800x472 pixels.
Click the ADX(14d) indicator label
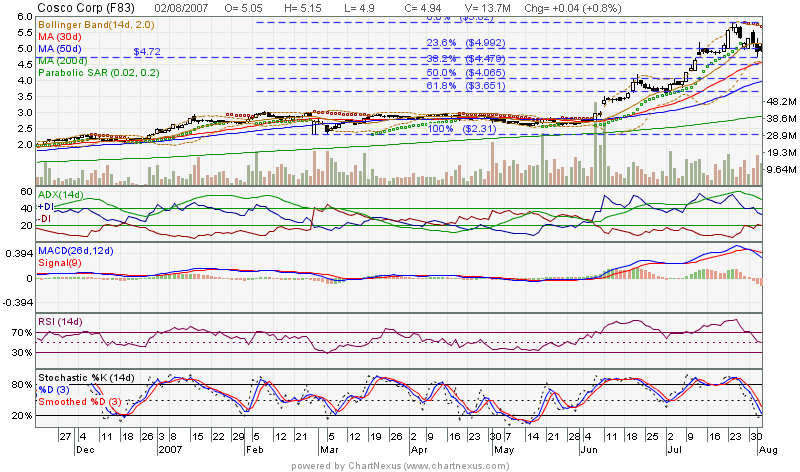tap(63, 192)
